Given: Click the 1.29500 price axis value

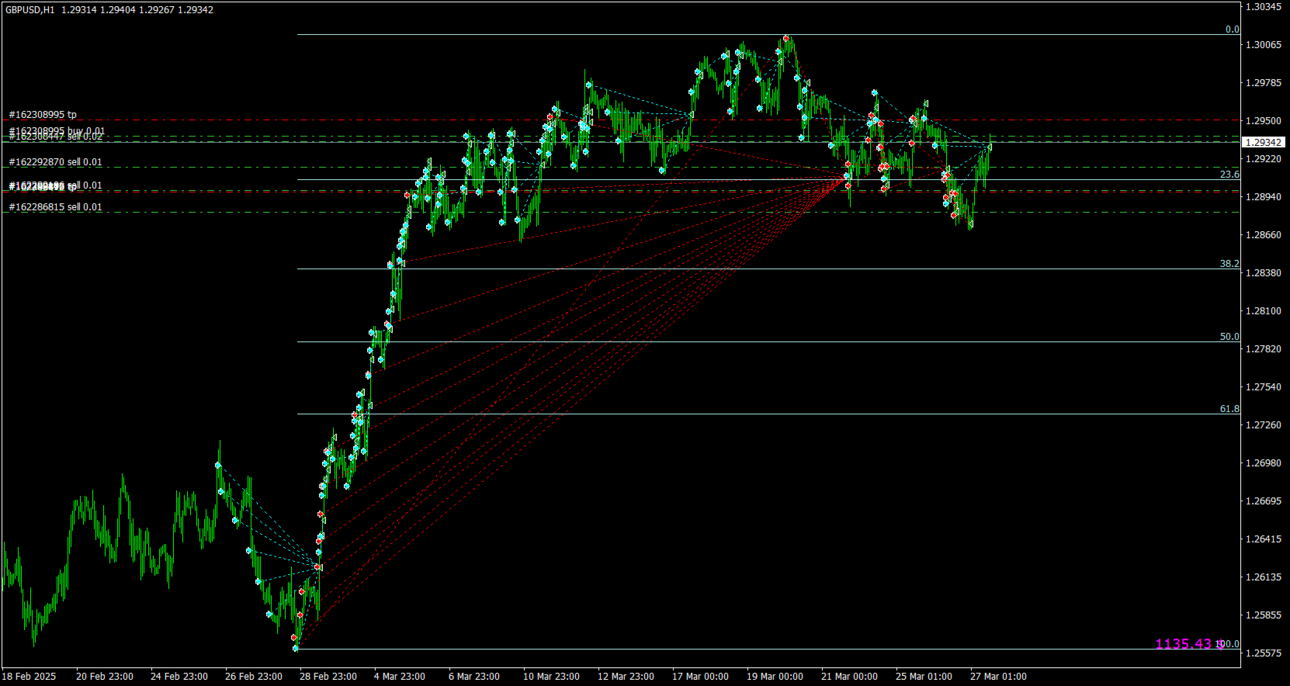Looking at the screenshot, I should 1264,121.
